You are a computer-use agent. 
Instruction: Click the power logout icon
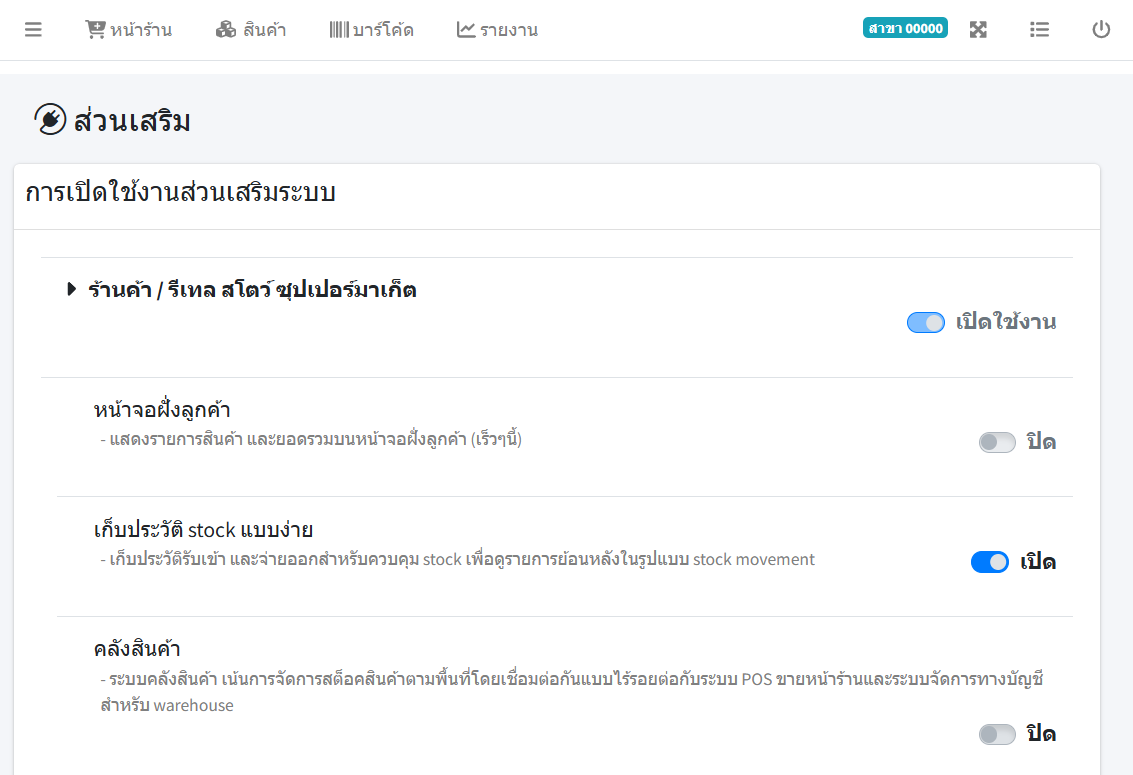(1101, 29)
